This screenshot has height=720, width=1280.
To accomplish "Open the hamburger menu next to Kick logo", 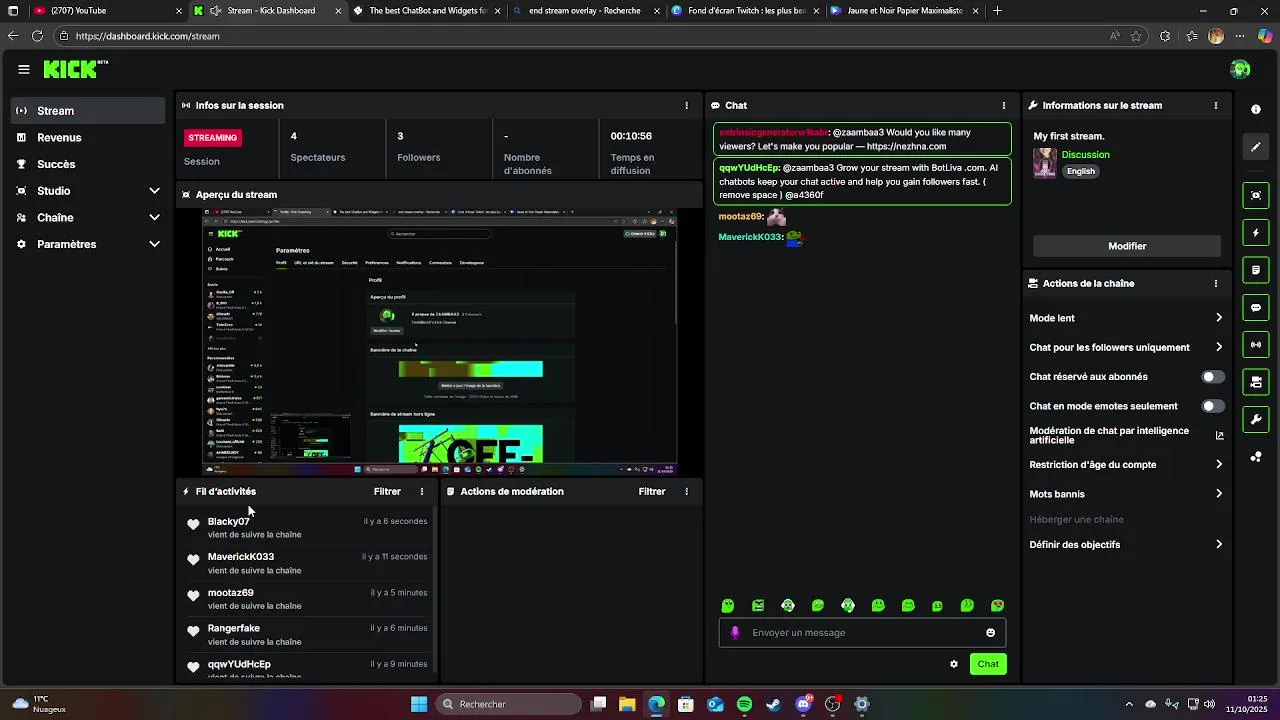I will [x=24, y=69].
